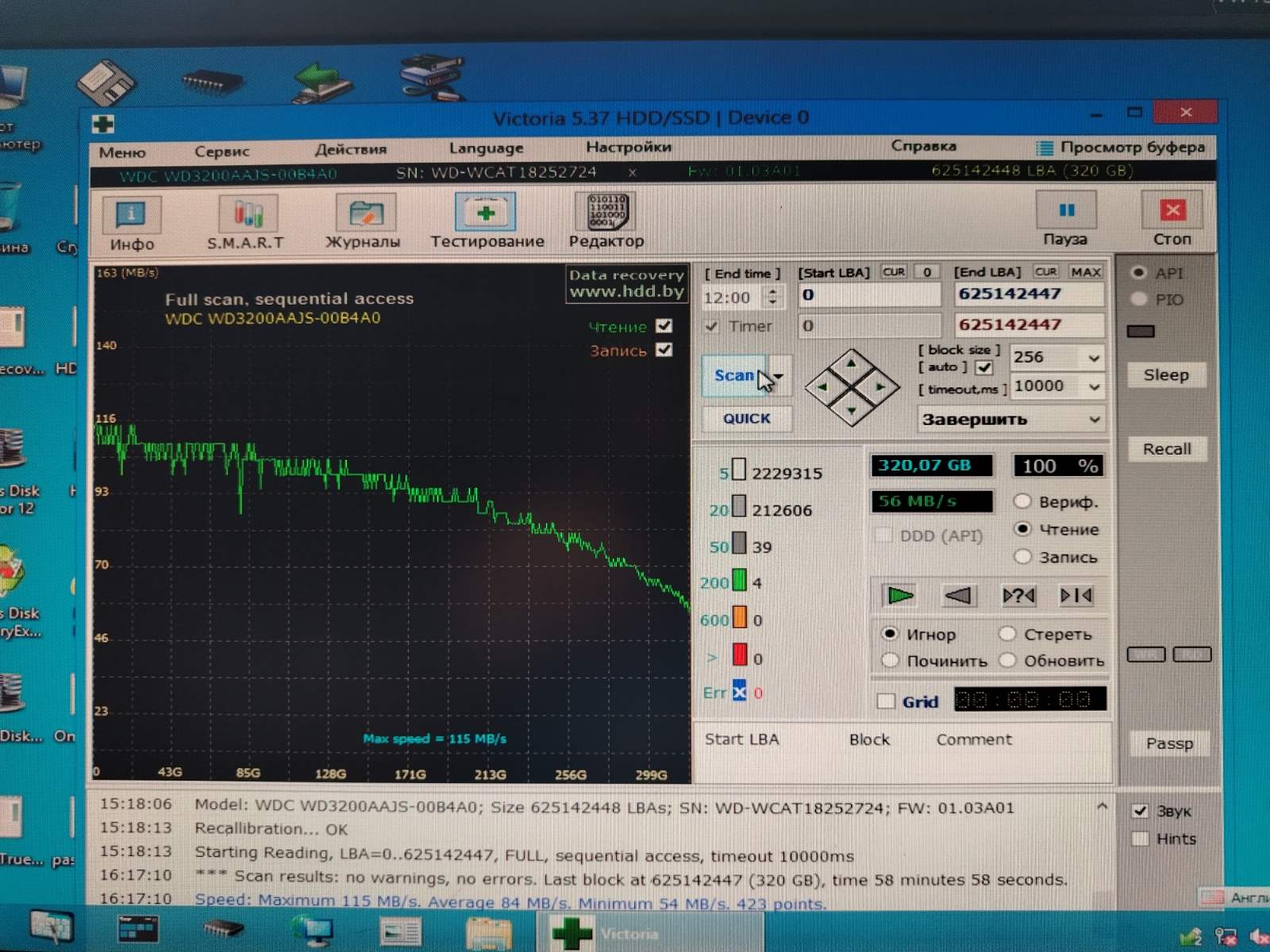Click the Victoria taskbar button

coord(651,933)
